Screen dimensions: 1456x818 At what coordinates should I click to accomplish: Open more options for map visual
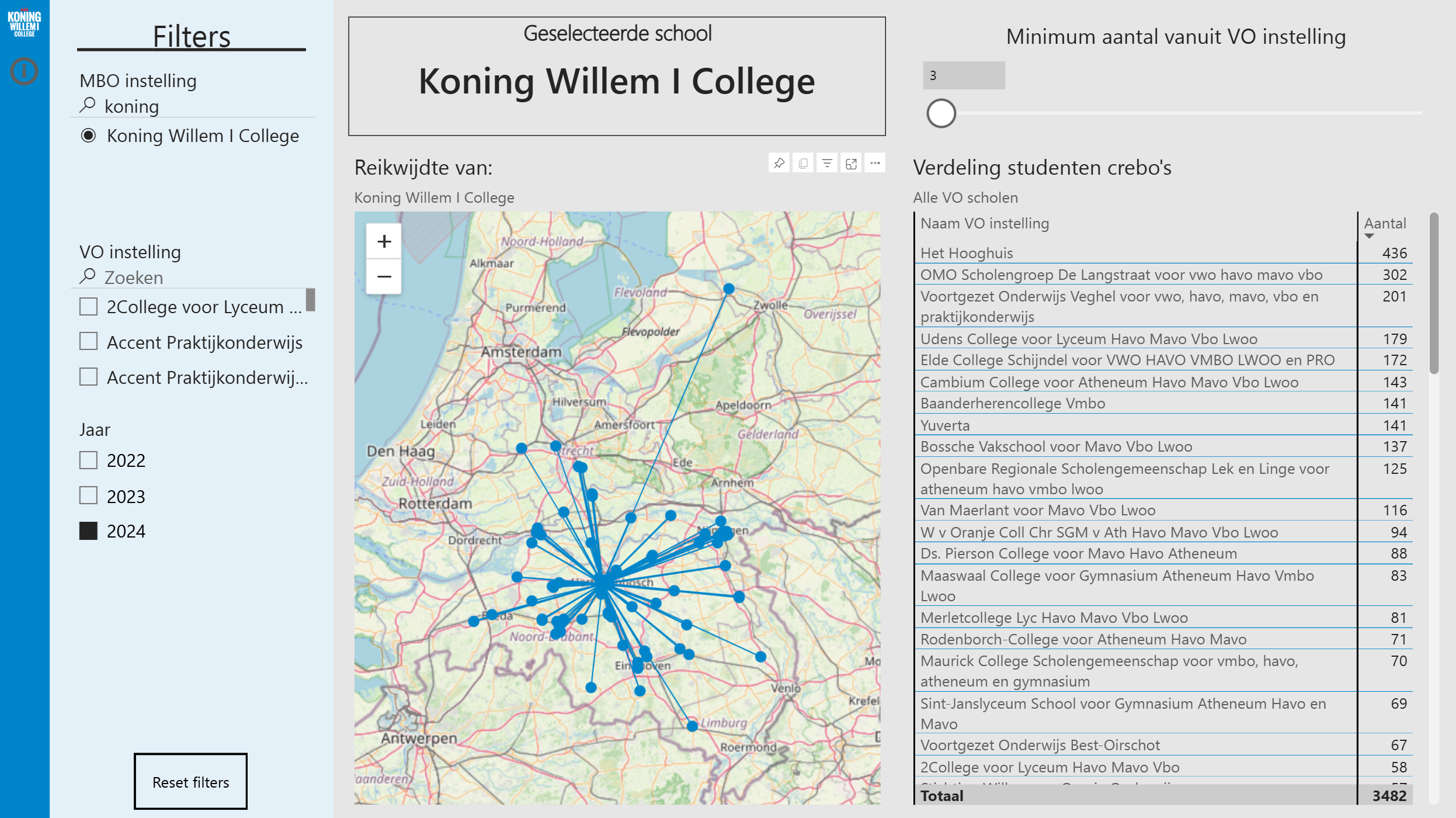coord(875,163)
